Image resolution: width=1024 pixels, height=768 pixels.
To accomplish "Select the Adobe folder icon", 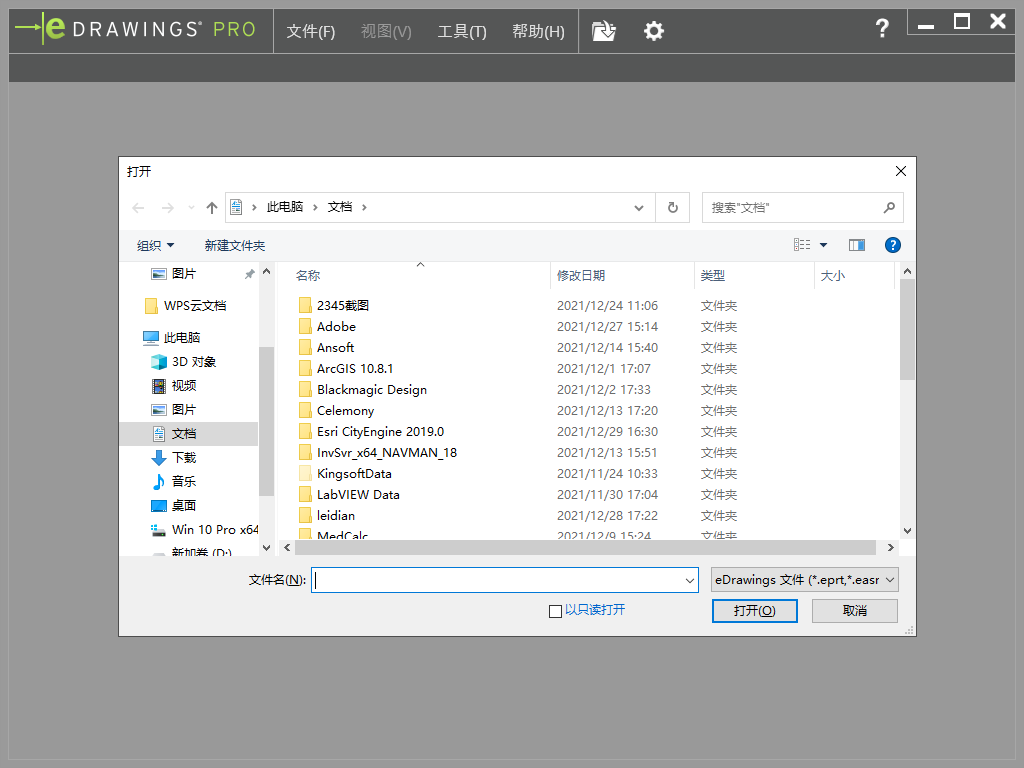I will tap(305, 327).
